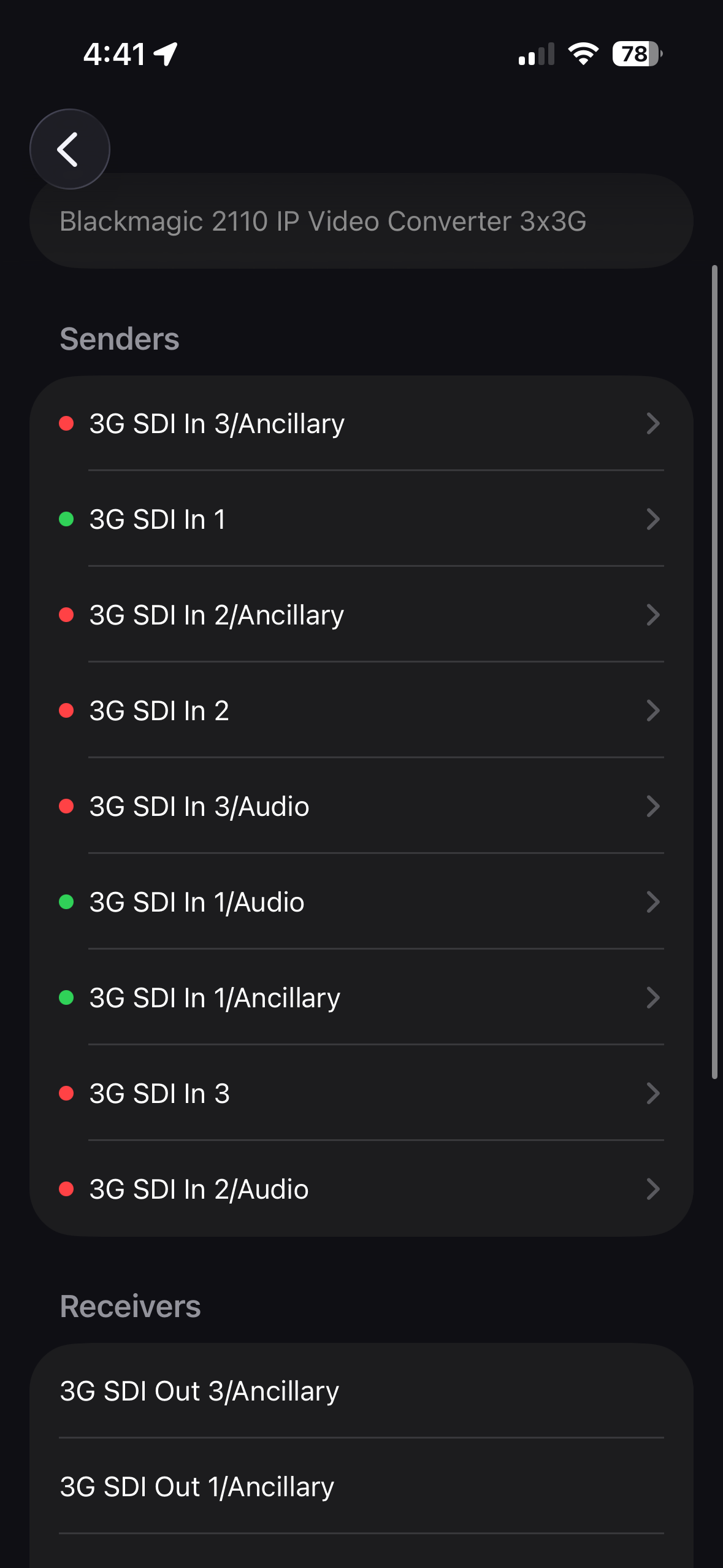
Task: Tap the location arrow in status bar
Action: pyautogui.click(x=166, y=54)
